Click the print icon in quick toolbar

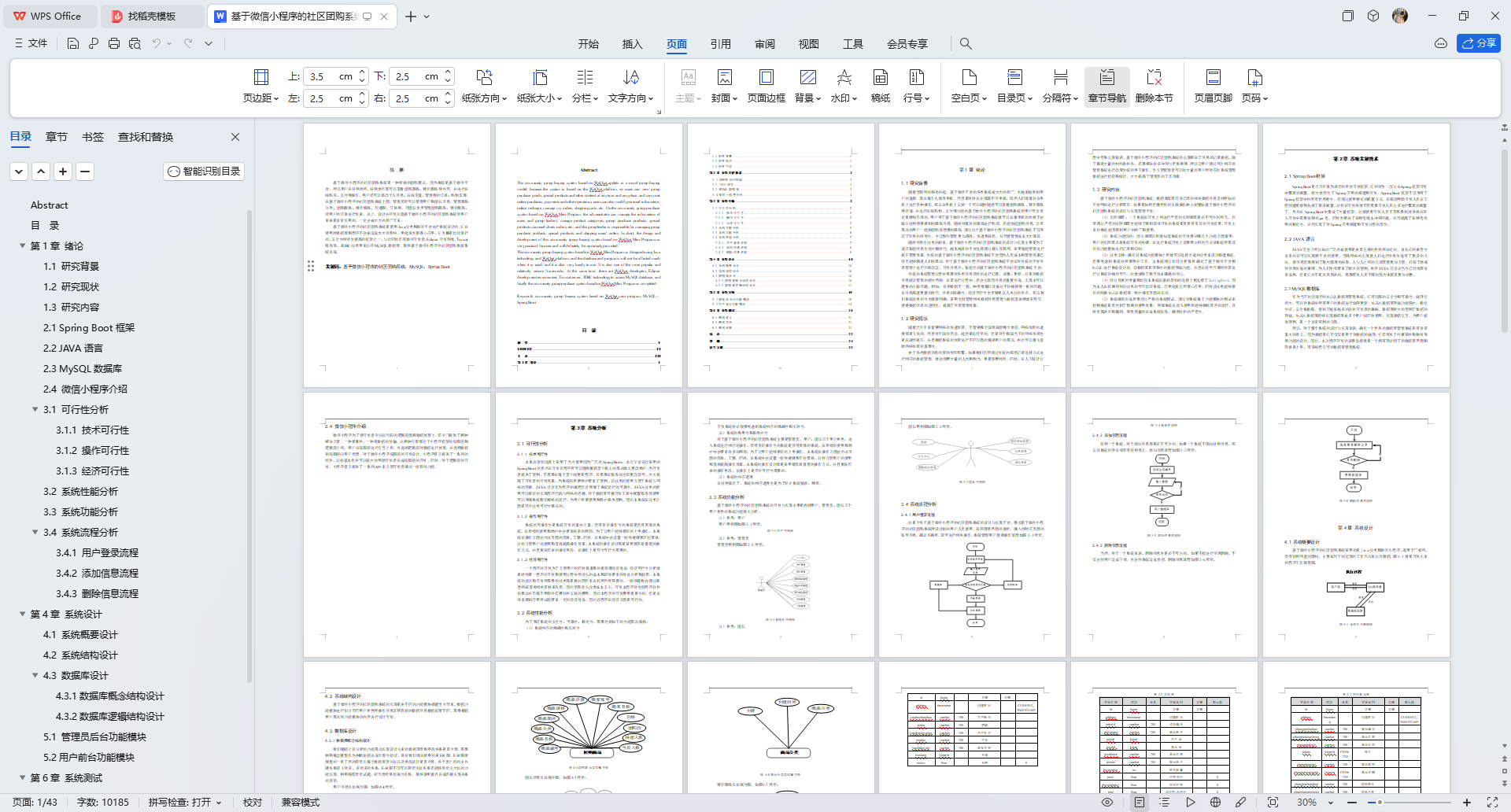click(x=114, y=43)
